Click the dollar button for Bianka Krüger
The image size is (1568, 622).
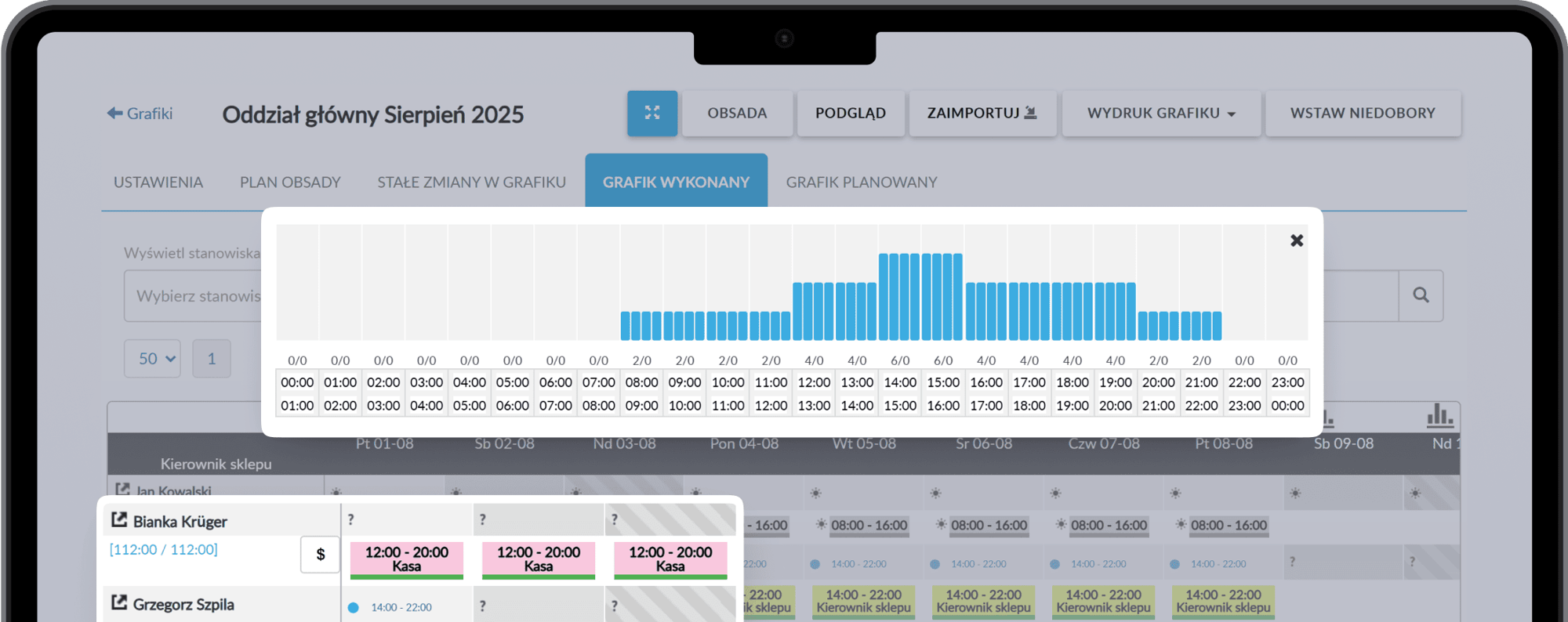(320, 555)
